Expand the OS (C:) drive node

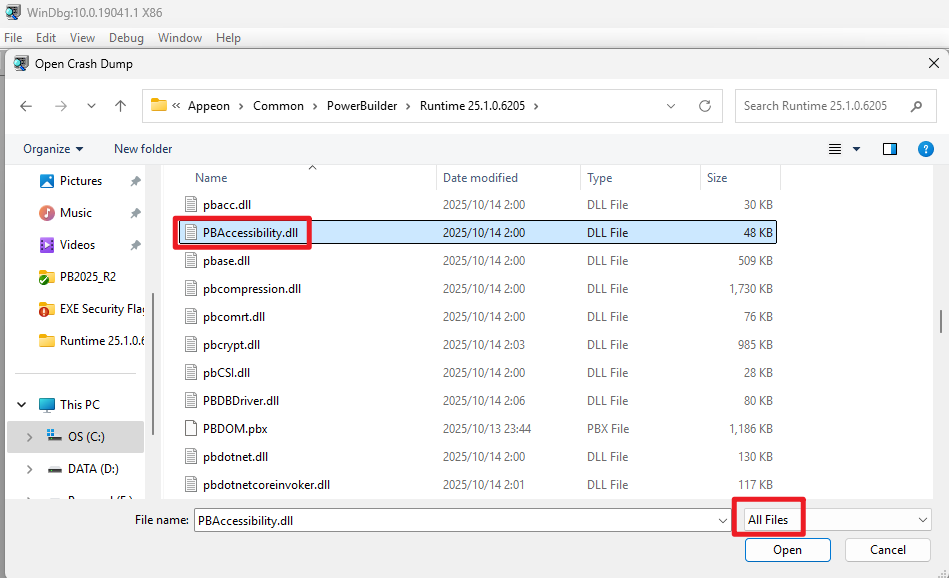29,437
